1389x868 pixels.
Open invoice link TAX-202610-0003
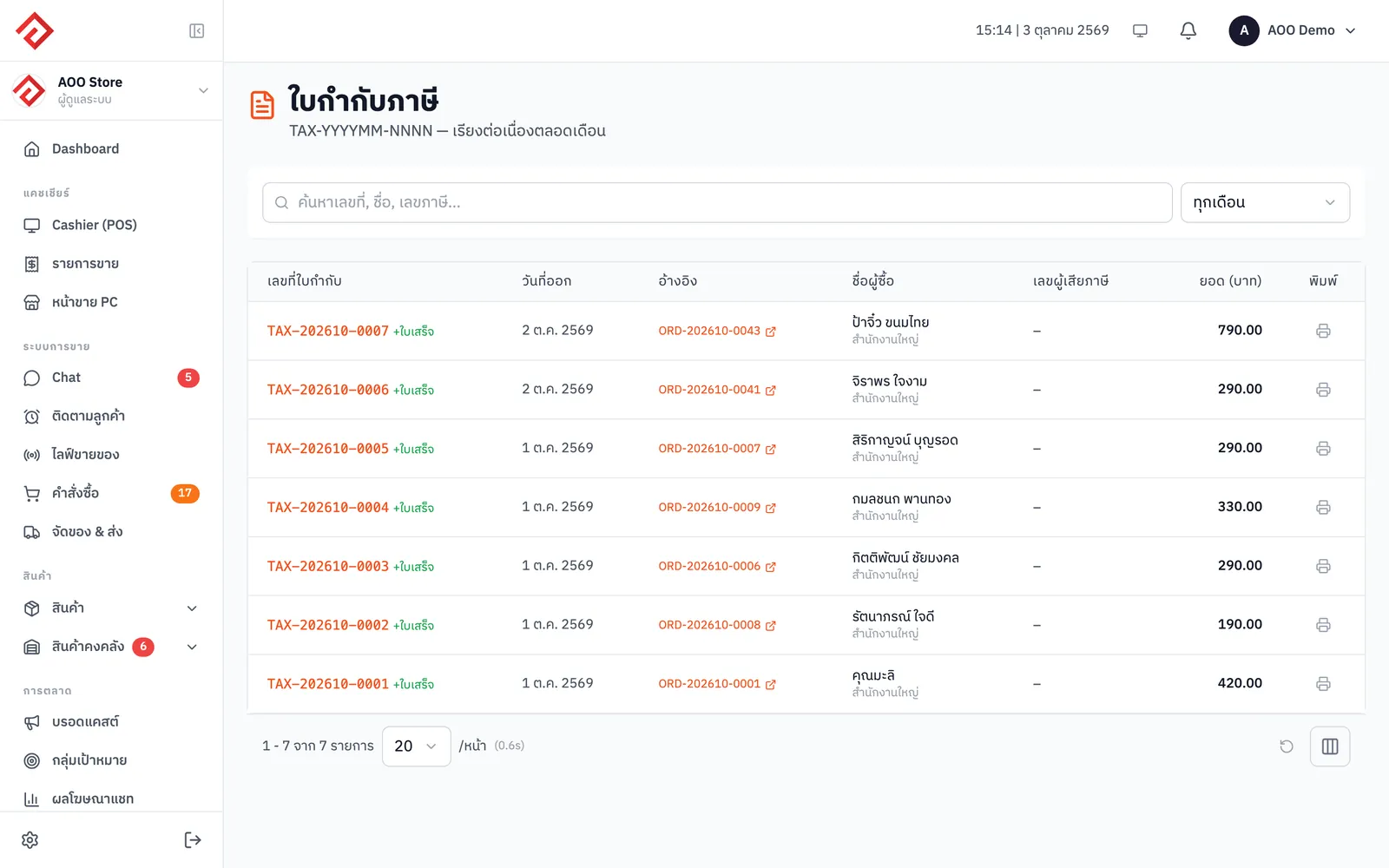(x=328, y=566)
